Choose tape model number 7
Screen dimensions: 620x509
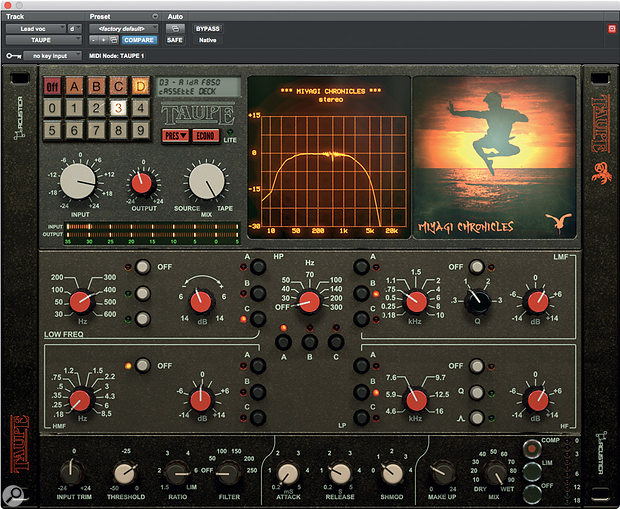coord(96,130)
